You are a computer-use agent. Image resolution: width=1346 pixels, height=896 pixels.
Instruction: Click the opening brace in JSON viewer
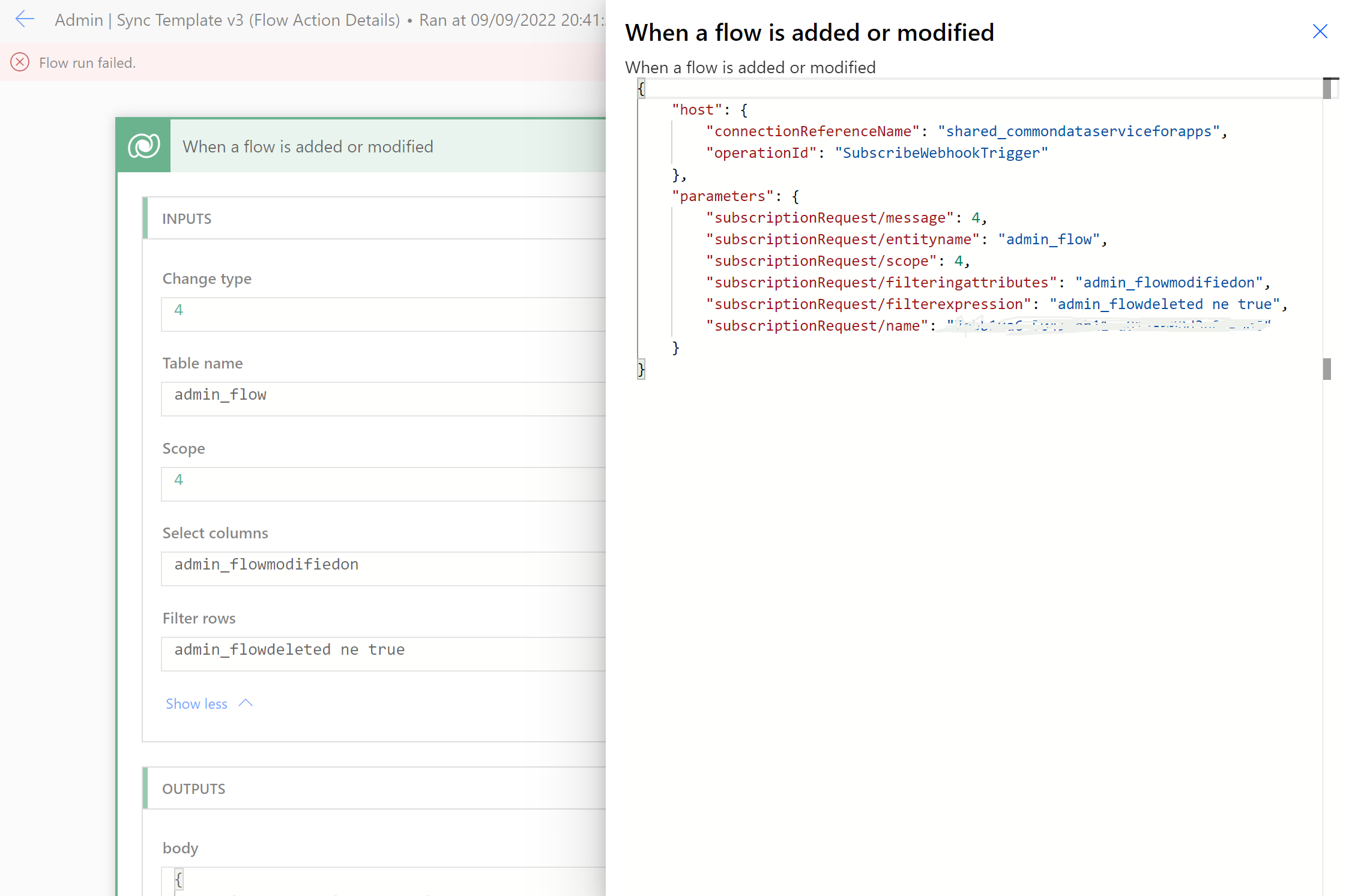pos(641,89)
